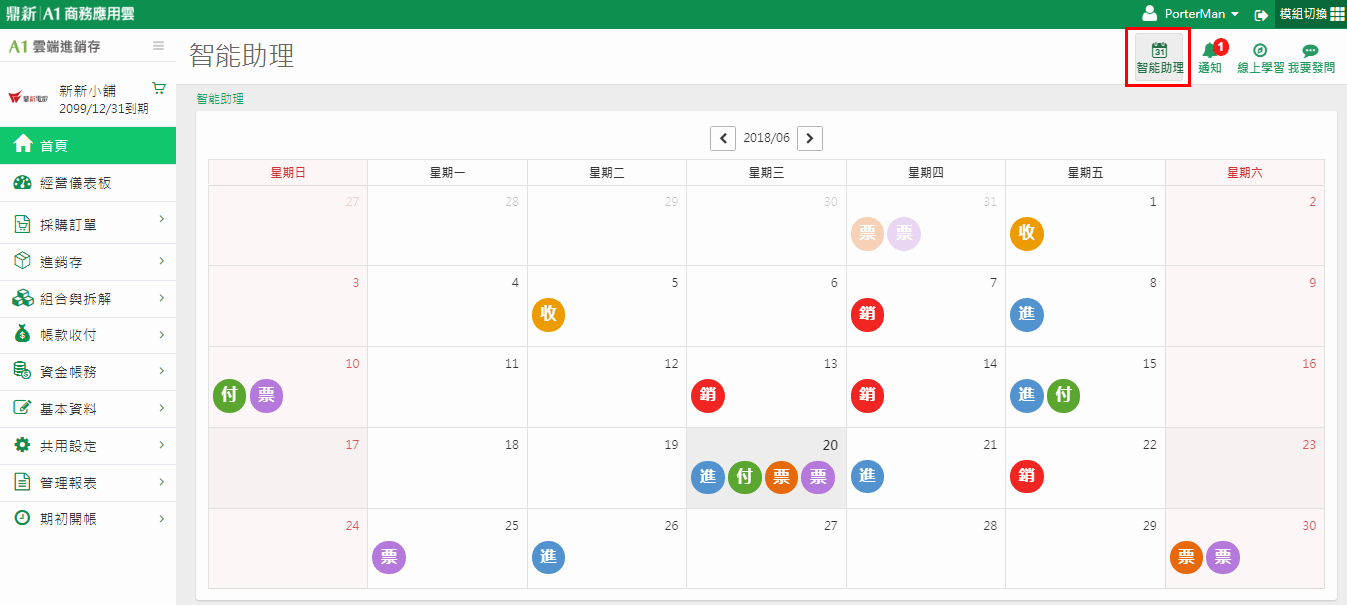
Task: Expand the 資金帳務 menu chevron
Action: point(161,371)
